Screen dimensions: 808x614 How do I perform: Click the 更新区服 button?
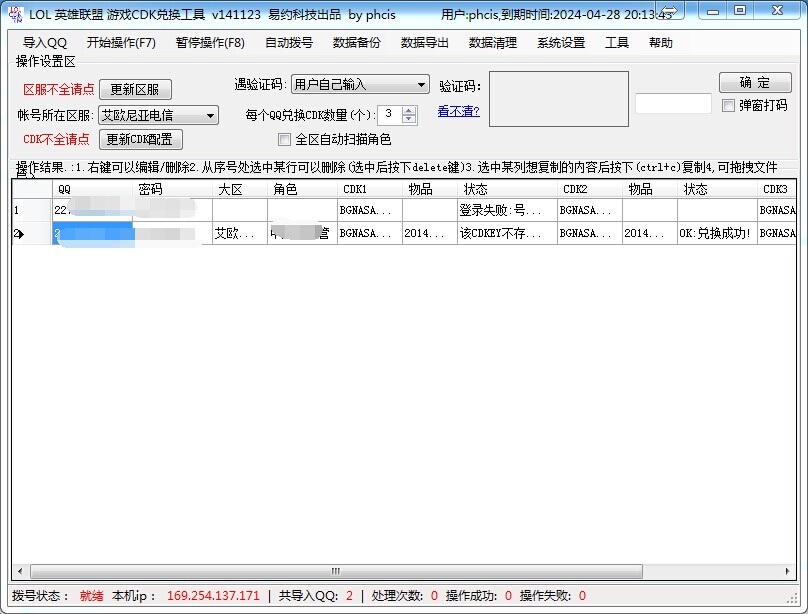[x=135, y=90]
